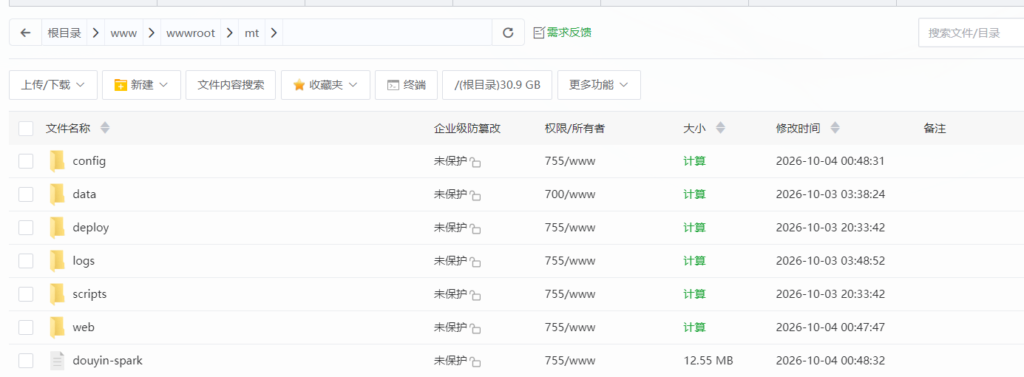This screenshot has height=377, width=1024.
Task: Go to wwwroot in the breadcrumb path
Action: point(191,33)
